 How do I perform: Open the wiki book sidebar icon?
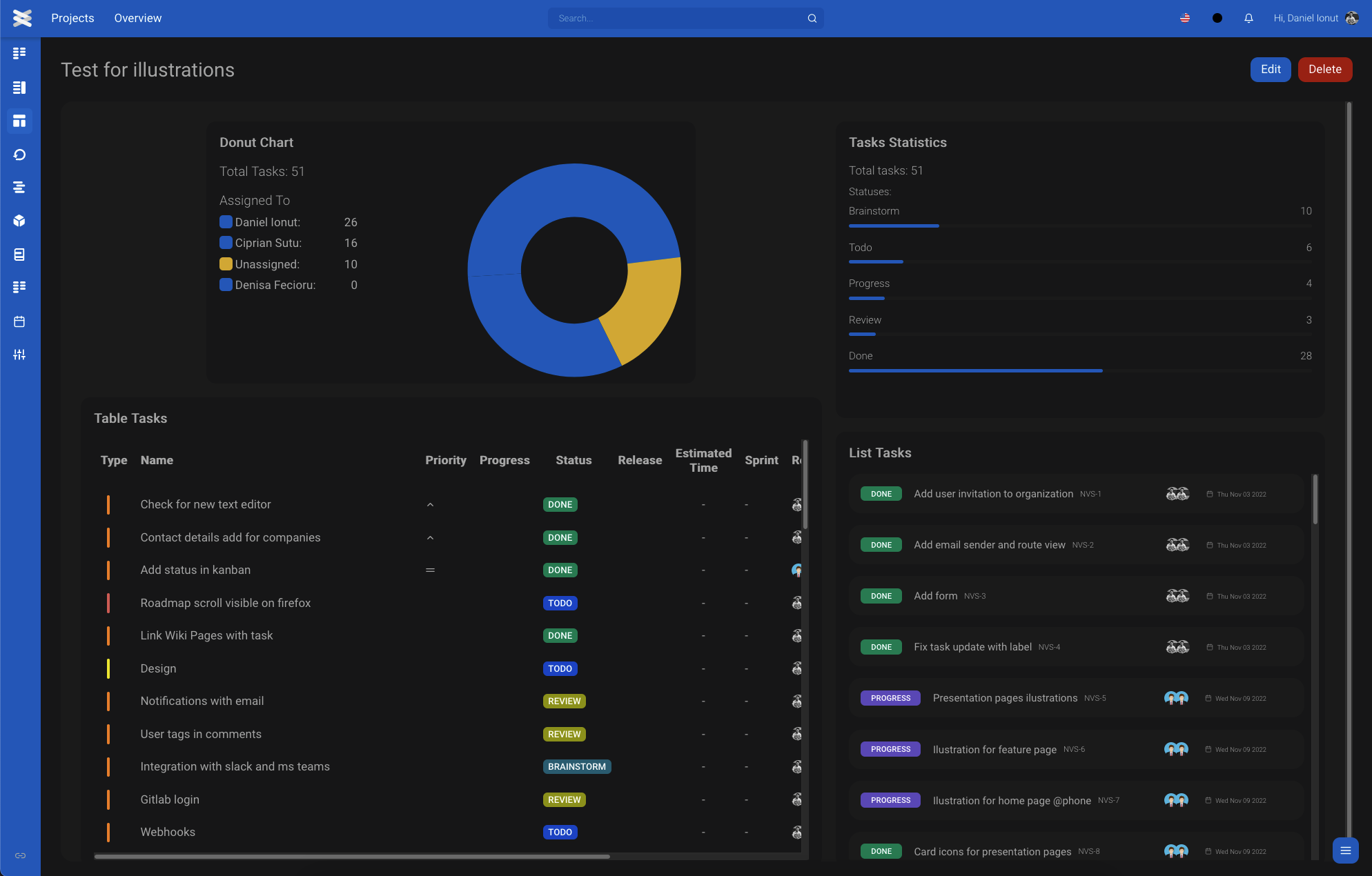click(19, 255)
